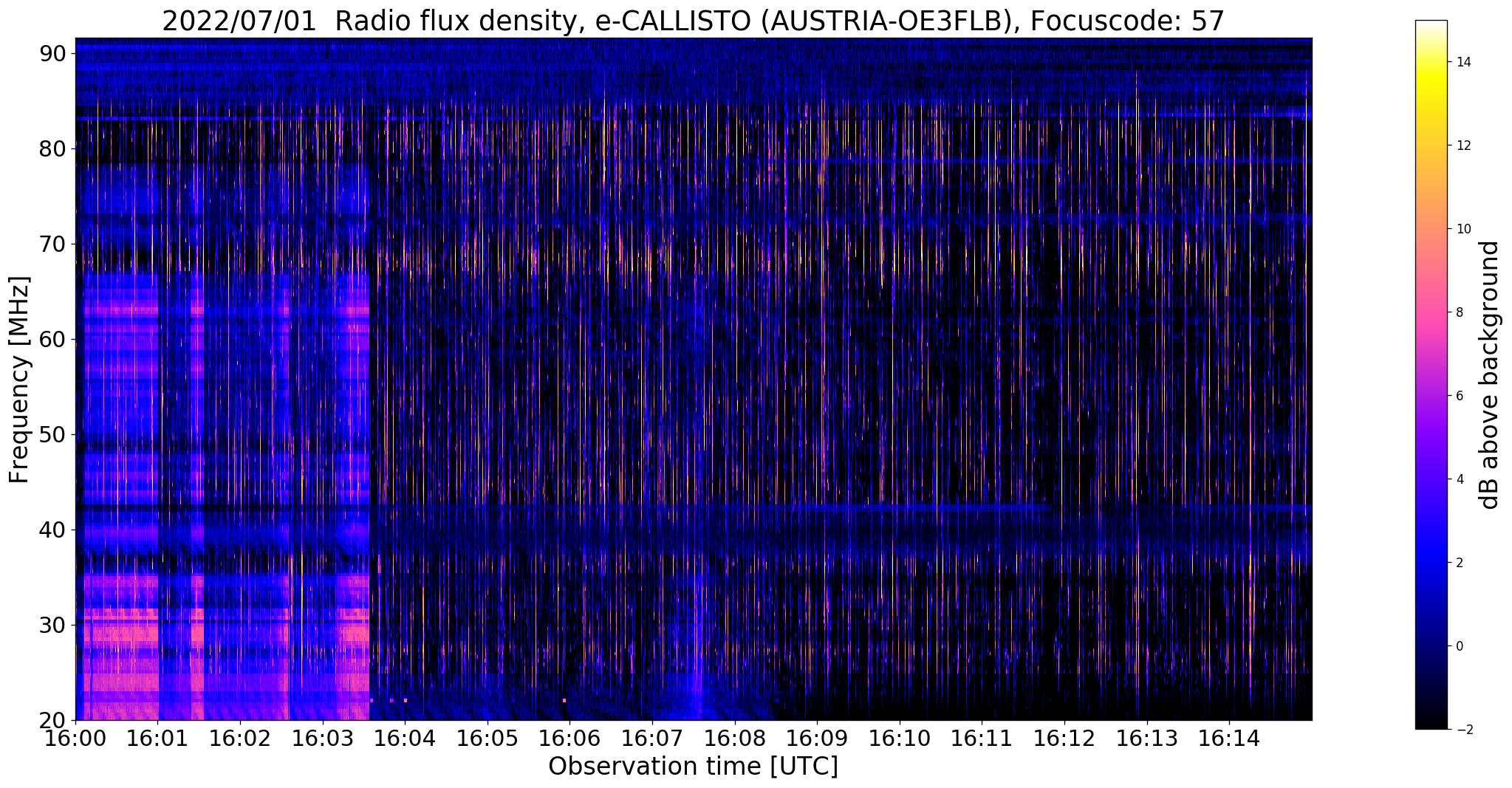This screenshot has width=1512, height=788.
Task: Click the 16:00 time tick label
Action: (x=75, y=738)
